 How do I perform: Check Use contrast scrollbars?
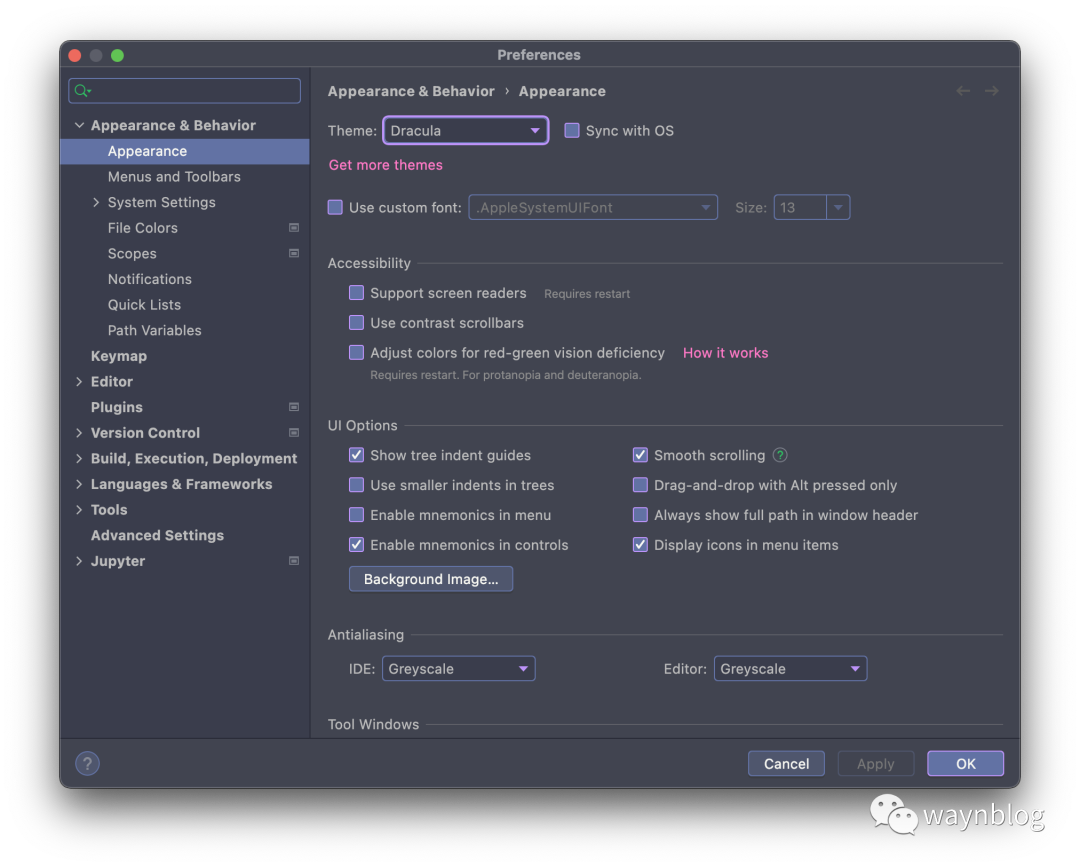[356, 323]
